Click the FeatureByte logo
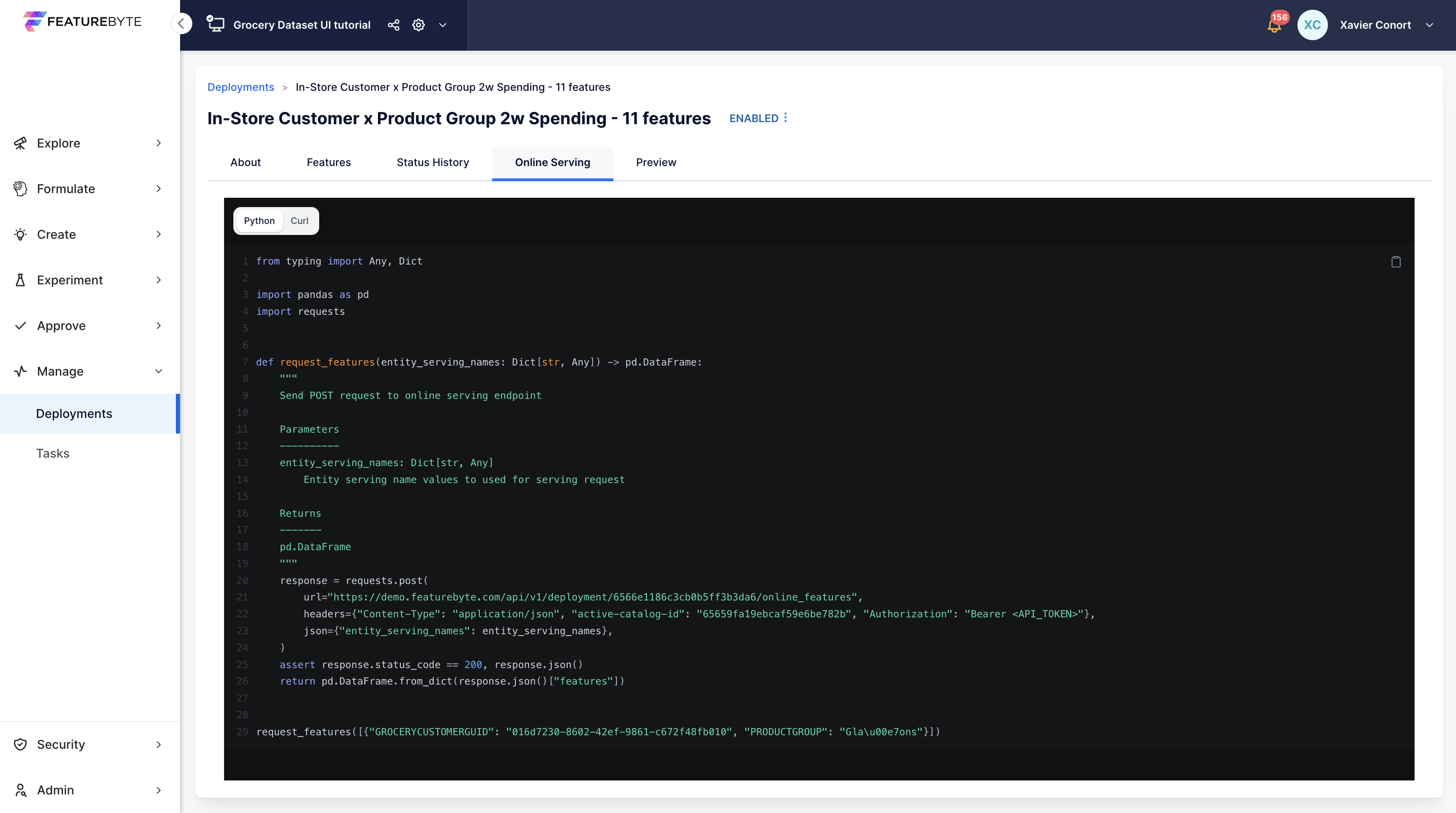Screen dimensions: 1456x813 pos(82,22)
